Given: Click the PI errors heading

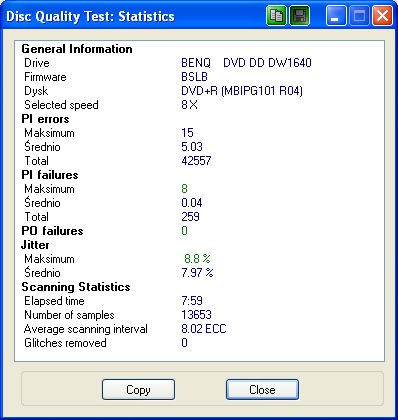Looking at the screenshot, I should 45,119.
